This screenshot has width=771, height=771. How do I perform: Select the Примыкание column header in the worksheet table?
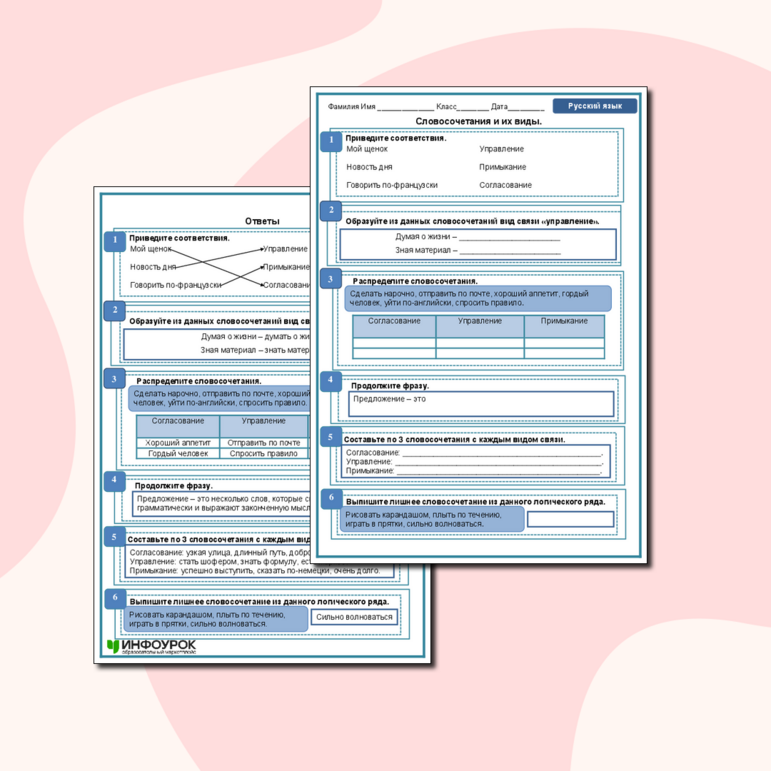pos(564,322)
